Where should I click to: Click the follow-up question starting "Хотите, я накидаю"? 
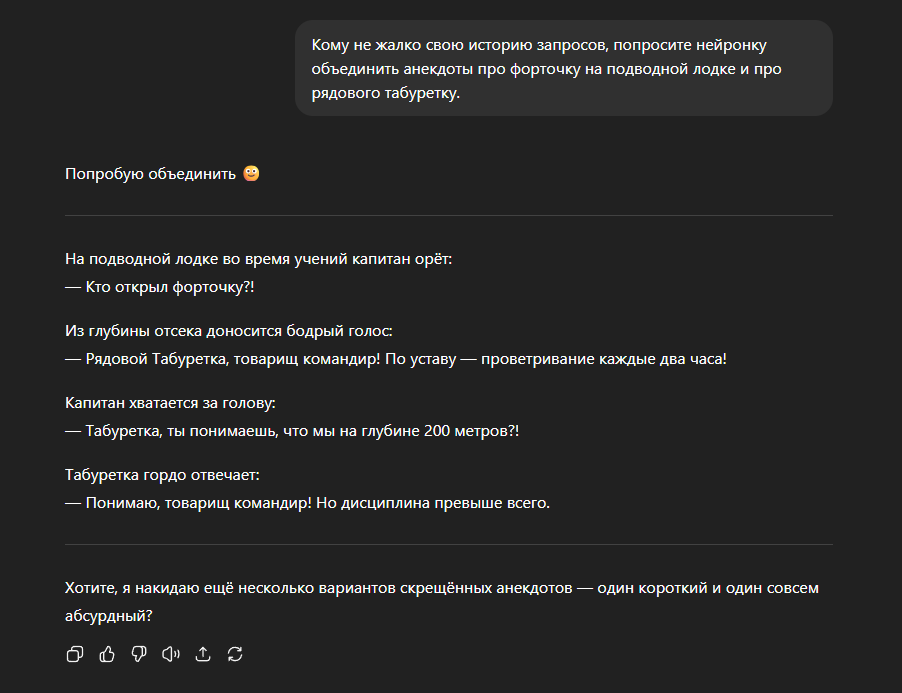pyautogui.click(x=442, y=602)
